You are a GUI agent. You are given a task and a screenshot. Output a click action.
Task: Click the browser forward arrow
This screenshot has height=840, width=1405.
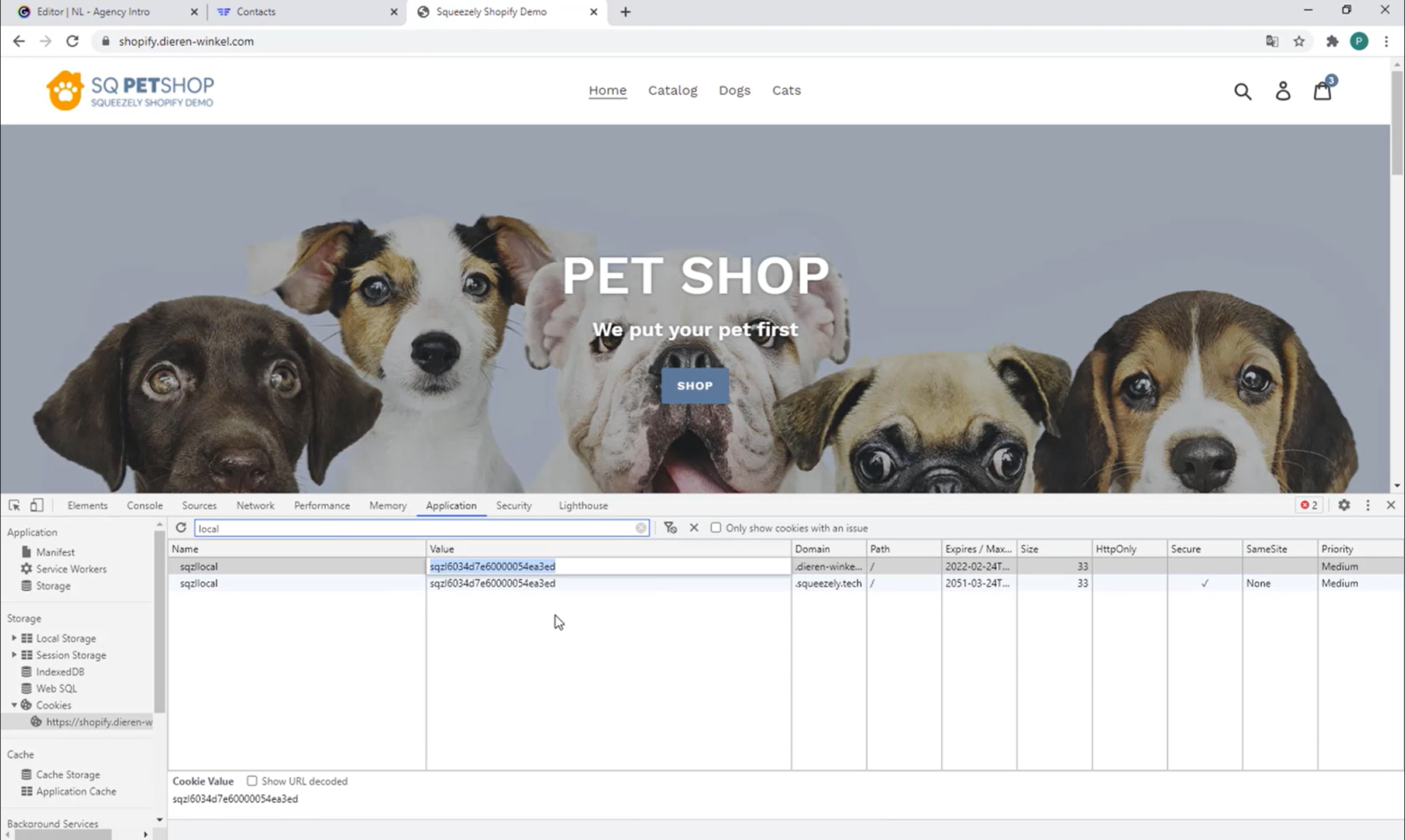(x=46, y=41)
